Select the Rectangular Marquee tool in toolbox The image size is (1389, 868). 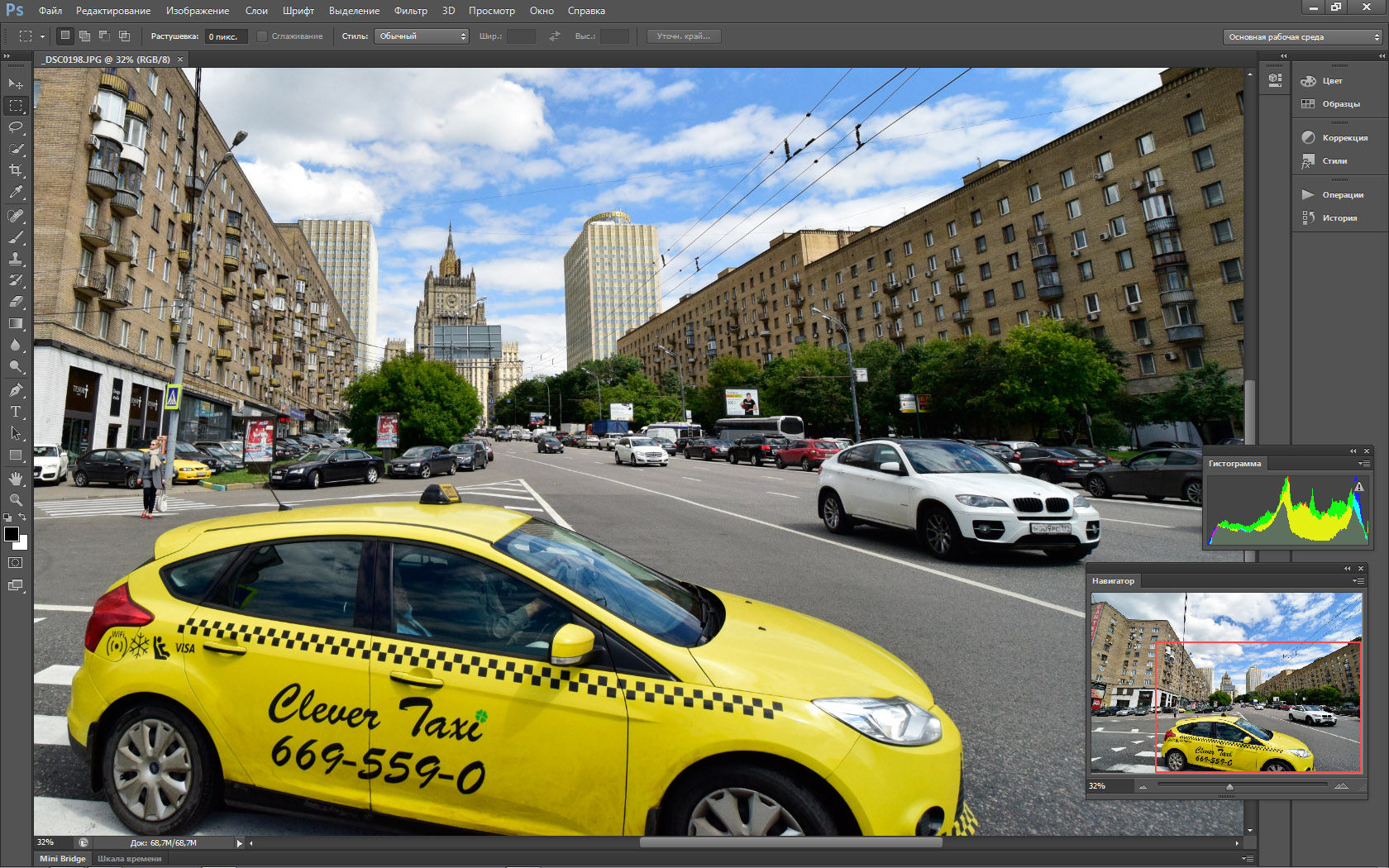pos(16,106)
